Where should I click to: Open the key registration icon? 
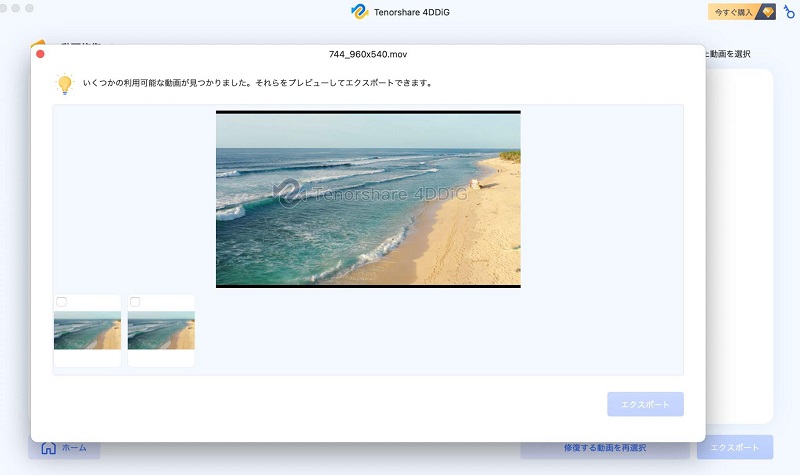pyautogui.click(x=789, y=11)
